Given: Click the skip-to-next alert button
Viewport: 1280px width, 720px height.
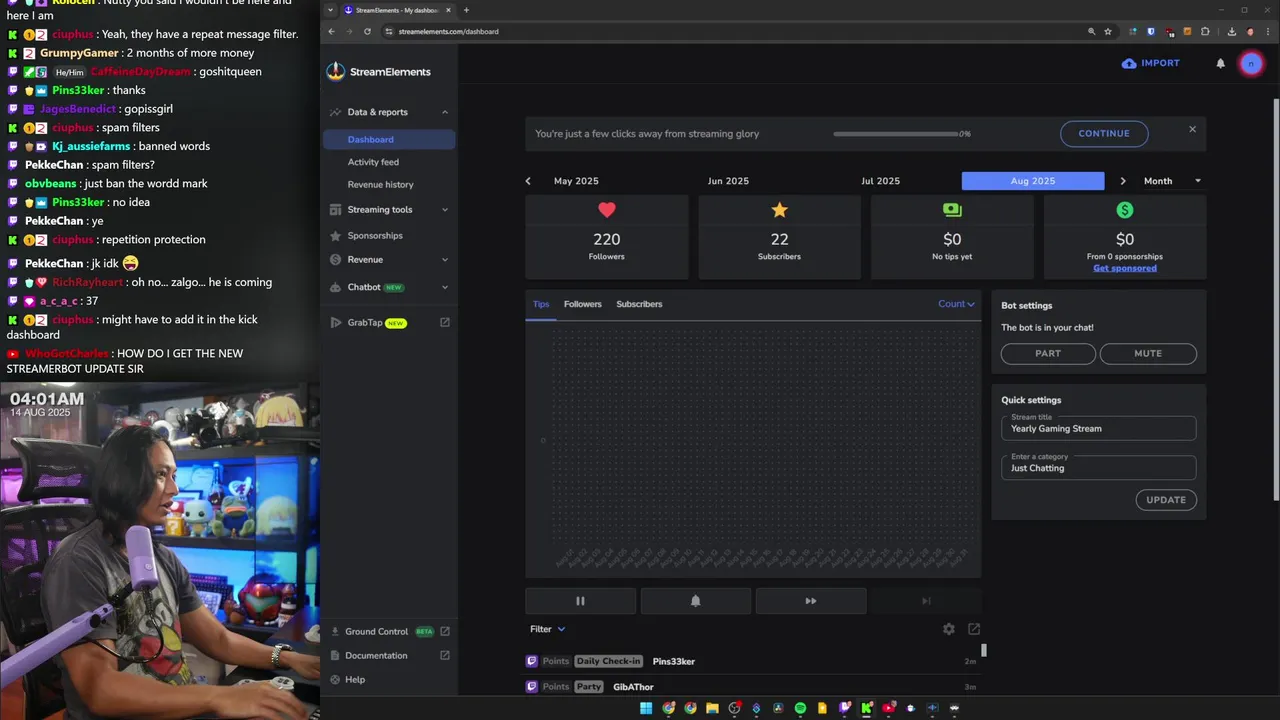Looking at the screenshot, I should click(926, 601).
